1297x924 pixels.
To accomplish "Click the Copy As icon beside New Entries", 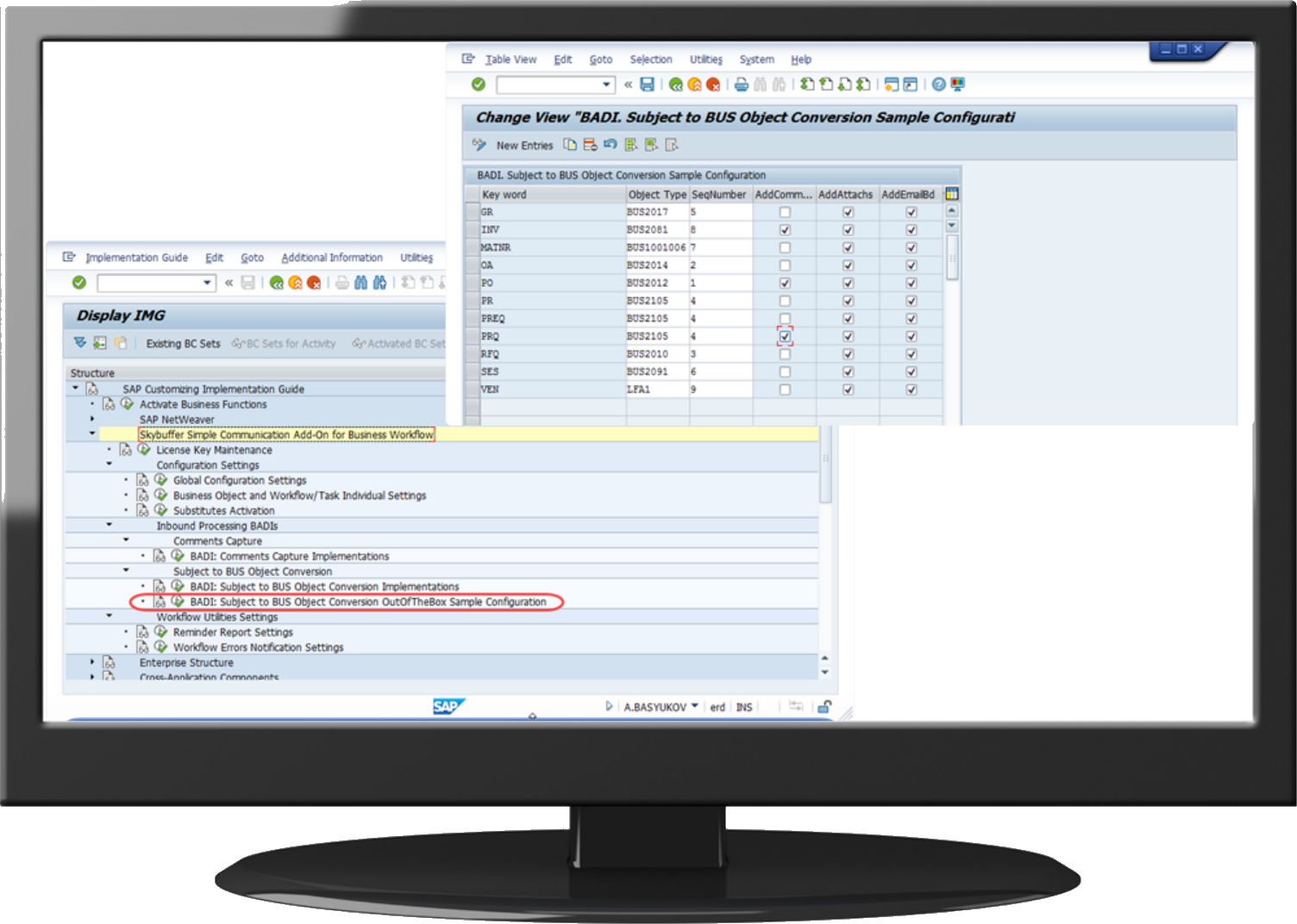I will [570, 145].
